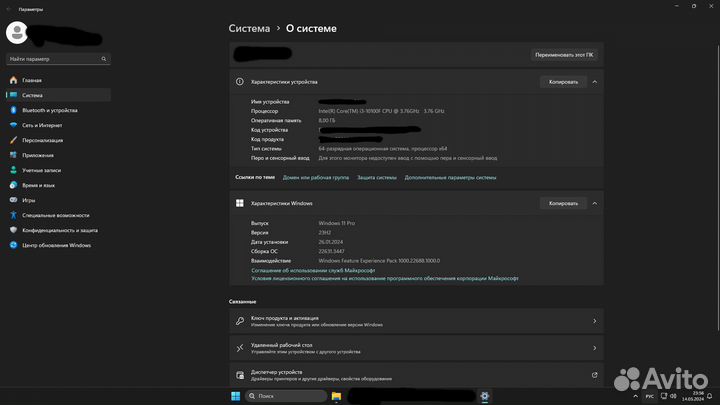The image size is (720, 405).
Task: Click the network tray icon
Action: (x=664, y=396)
